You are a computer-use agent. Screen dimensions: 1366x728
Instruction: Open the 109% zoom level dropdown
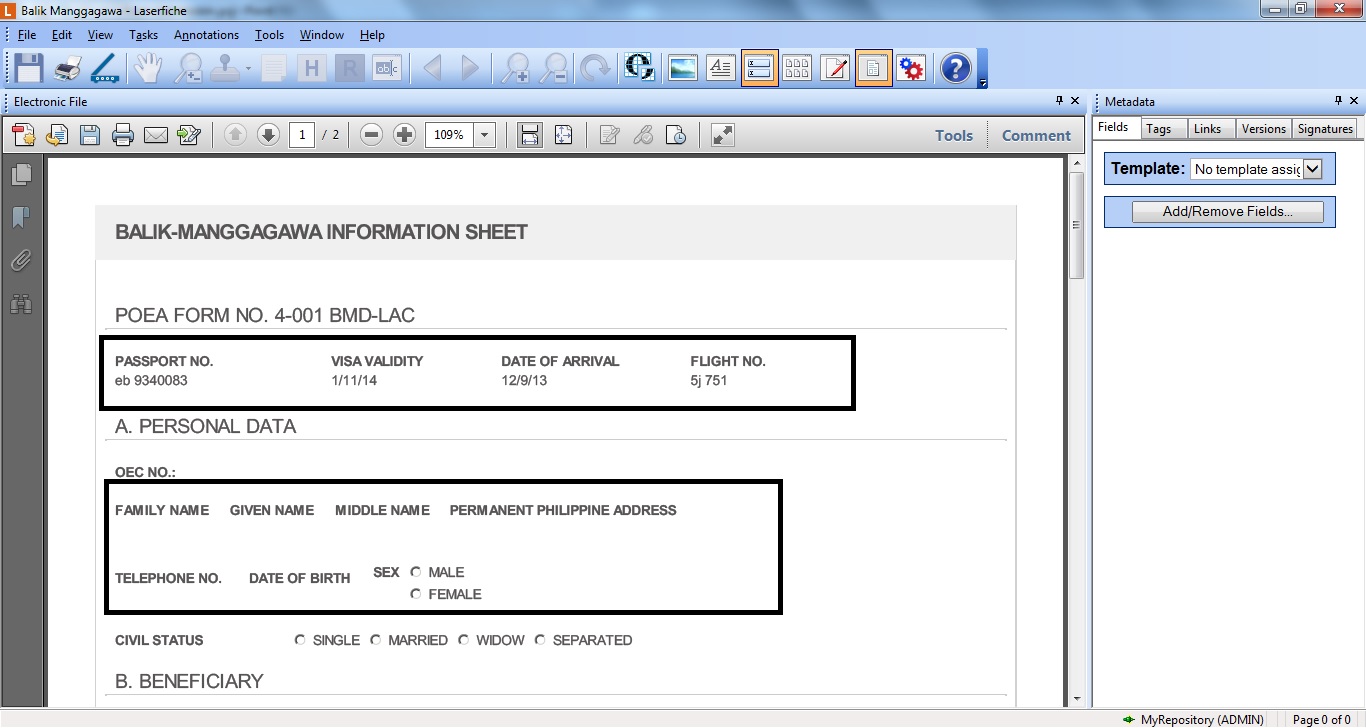pyautogui.click(x=484, y=135)
